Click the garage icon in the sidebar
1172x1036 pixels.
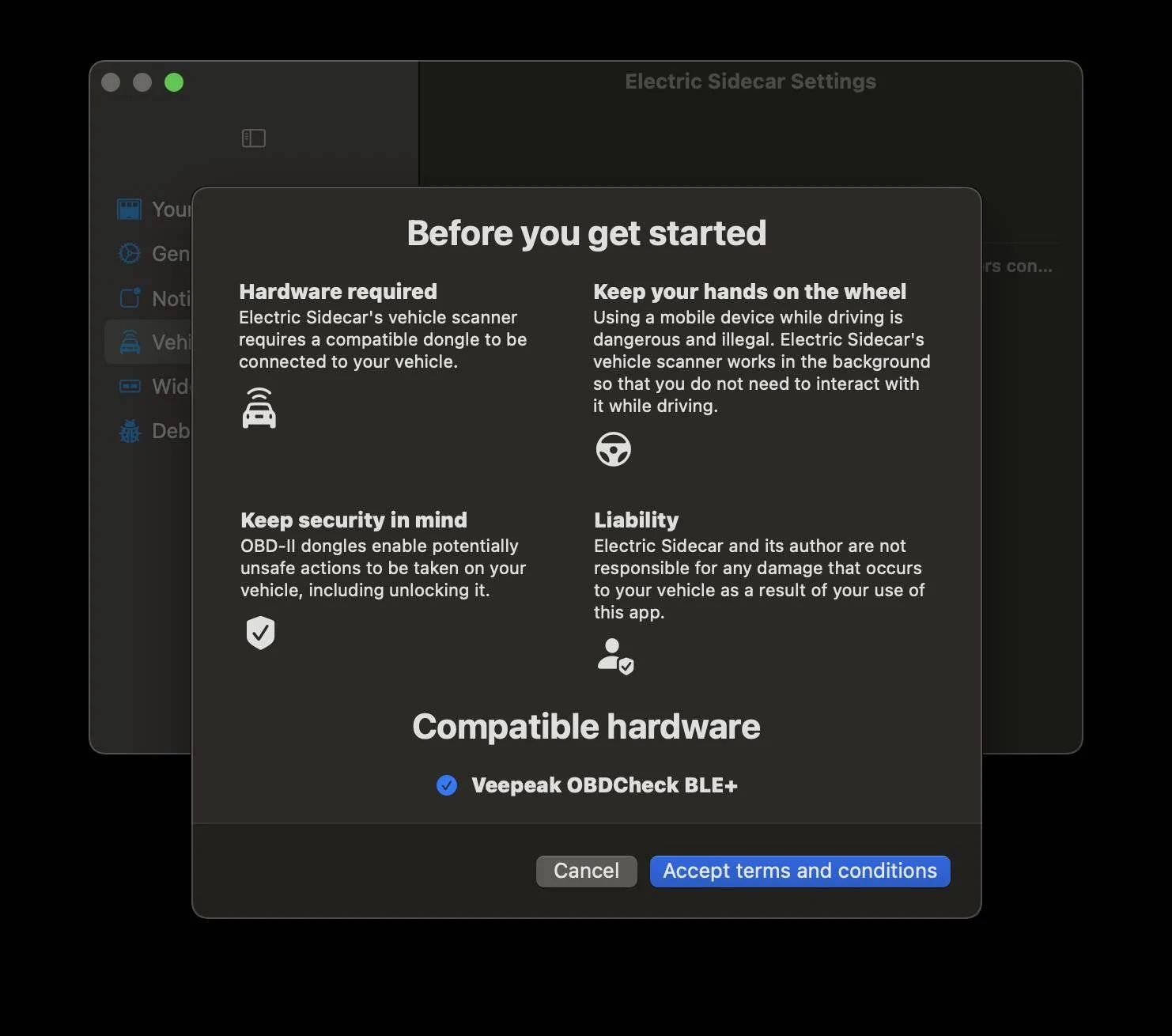click(129, 210)
